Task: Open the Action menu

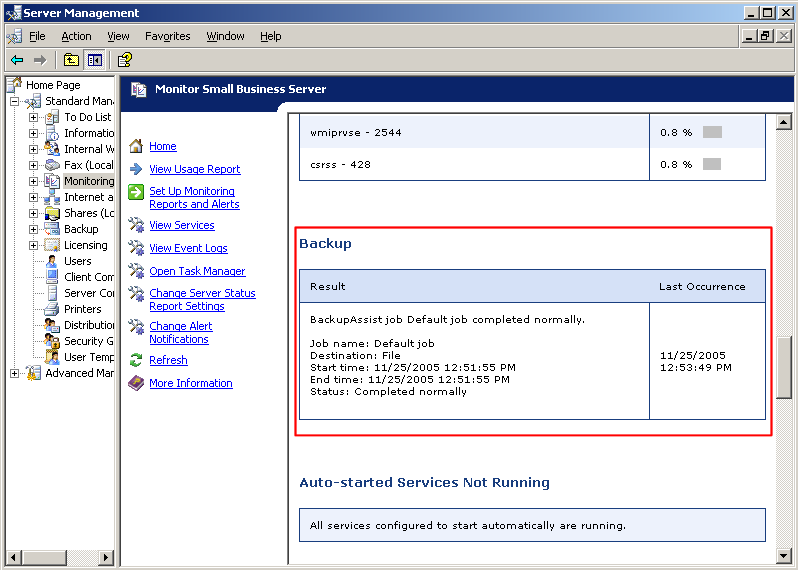Action: coord(76,36)
